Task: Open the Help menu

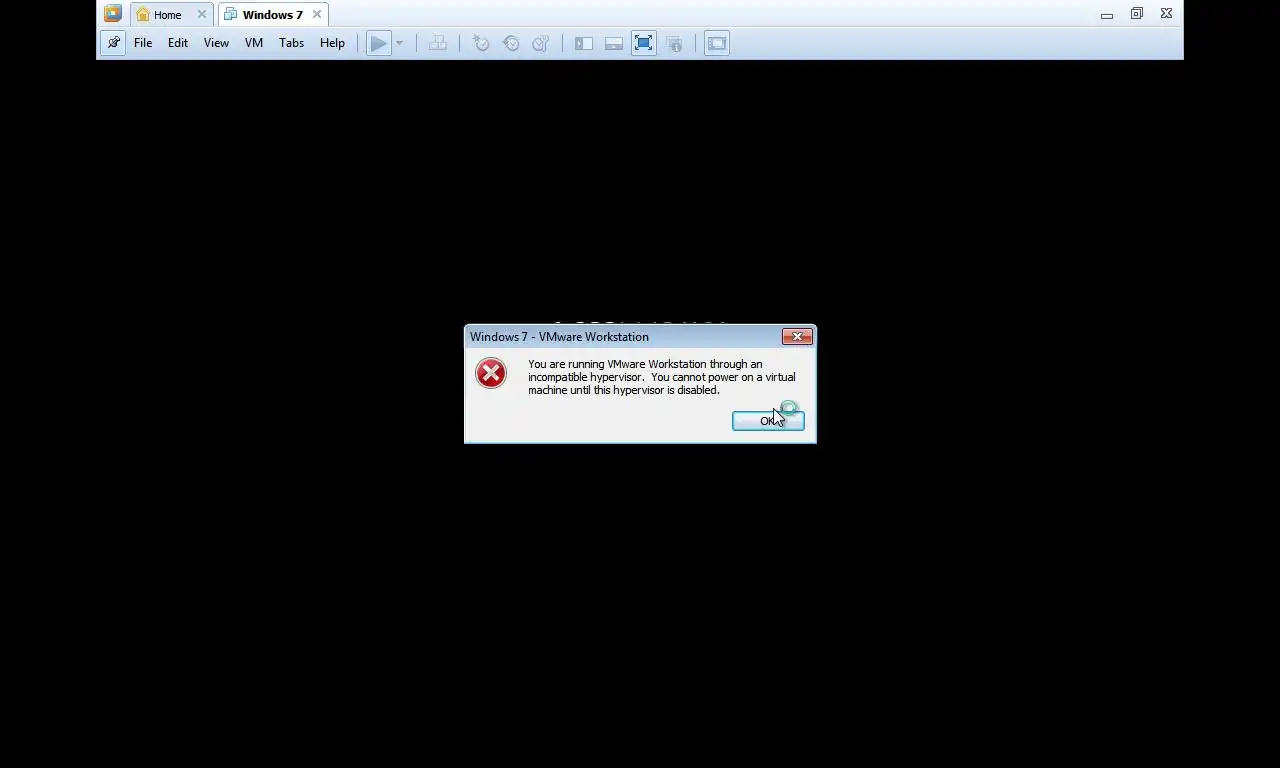Action: click(x=332, y=43)
